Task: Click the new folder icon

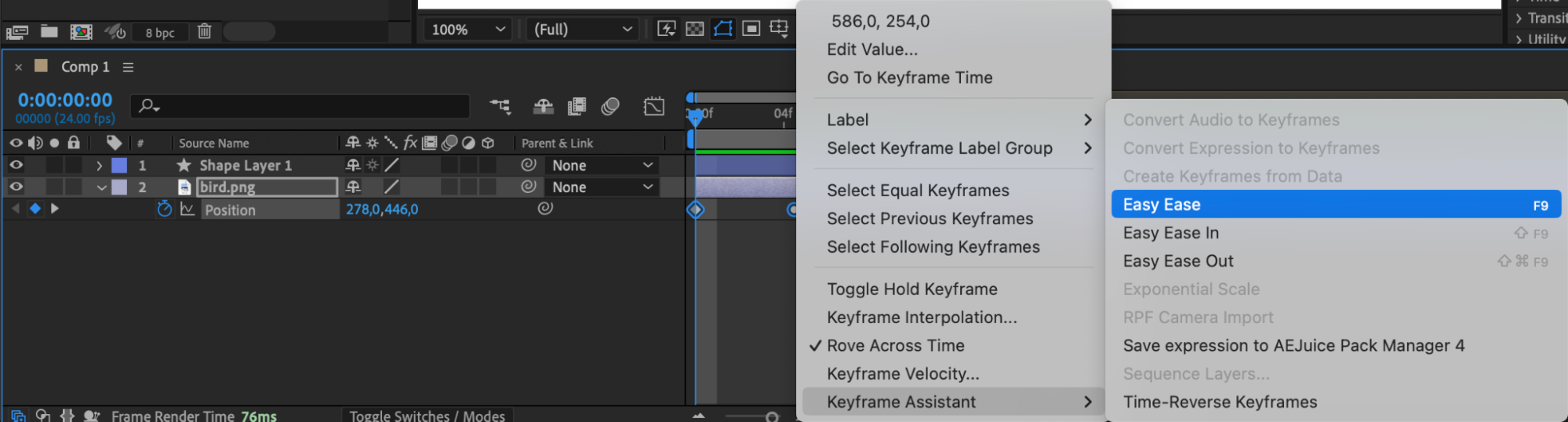Action: pyautogui.click(x=49, y=31)
